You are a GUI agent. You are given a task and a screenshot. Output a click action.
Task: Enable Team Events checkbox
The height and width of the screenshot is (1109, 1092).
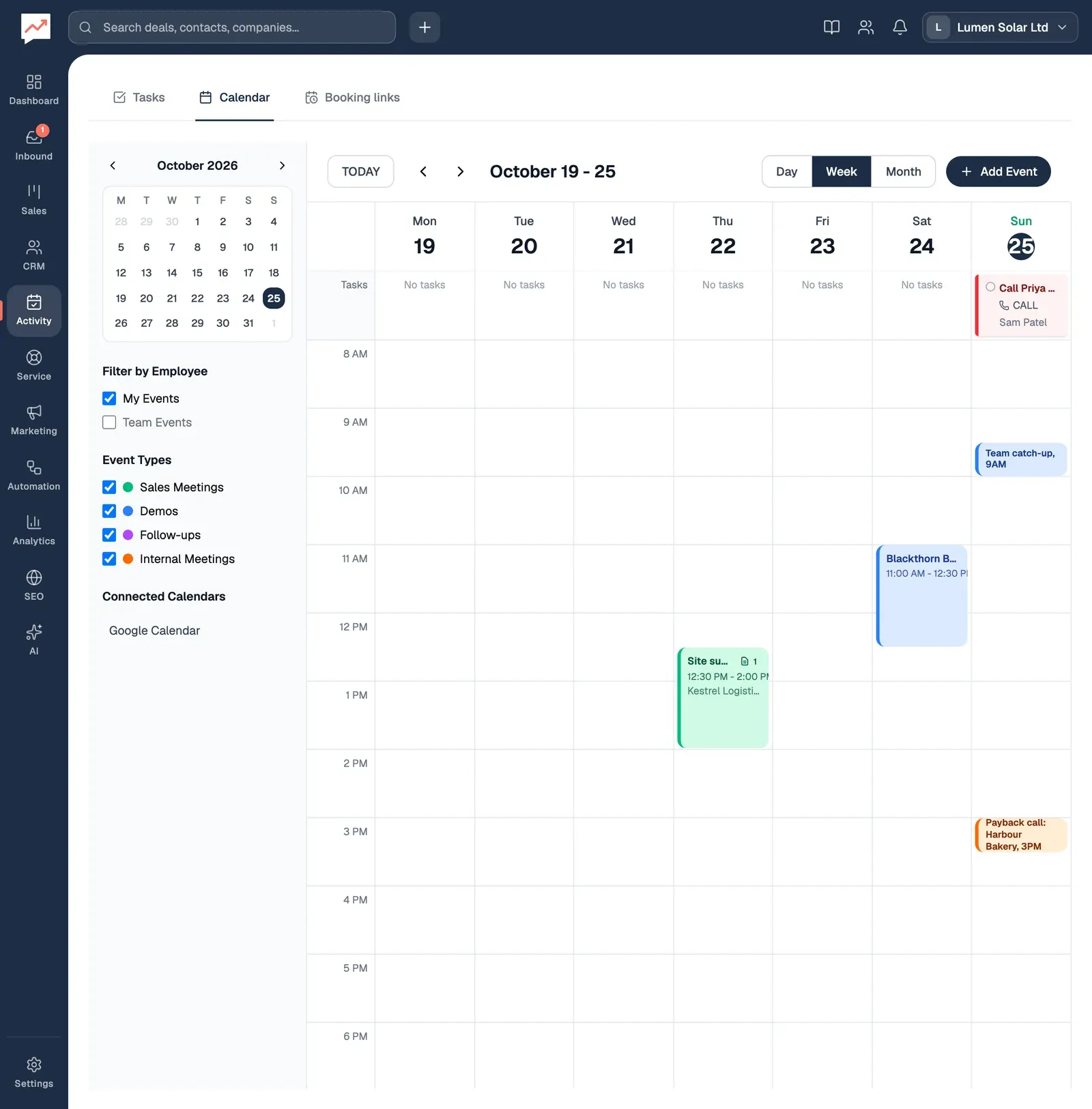point(109,422)
